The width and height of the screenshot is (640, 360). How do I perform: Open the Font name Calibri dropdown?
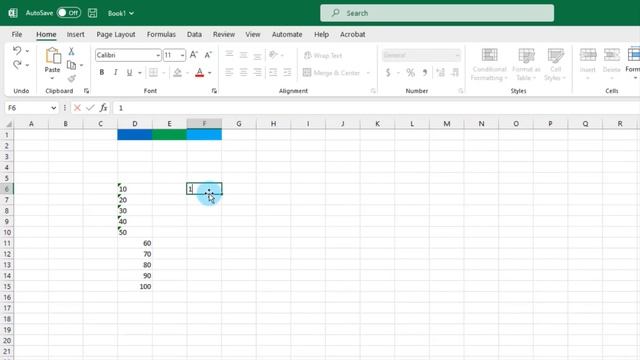[158, 55]
